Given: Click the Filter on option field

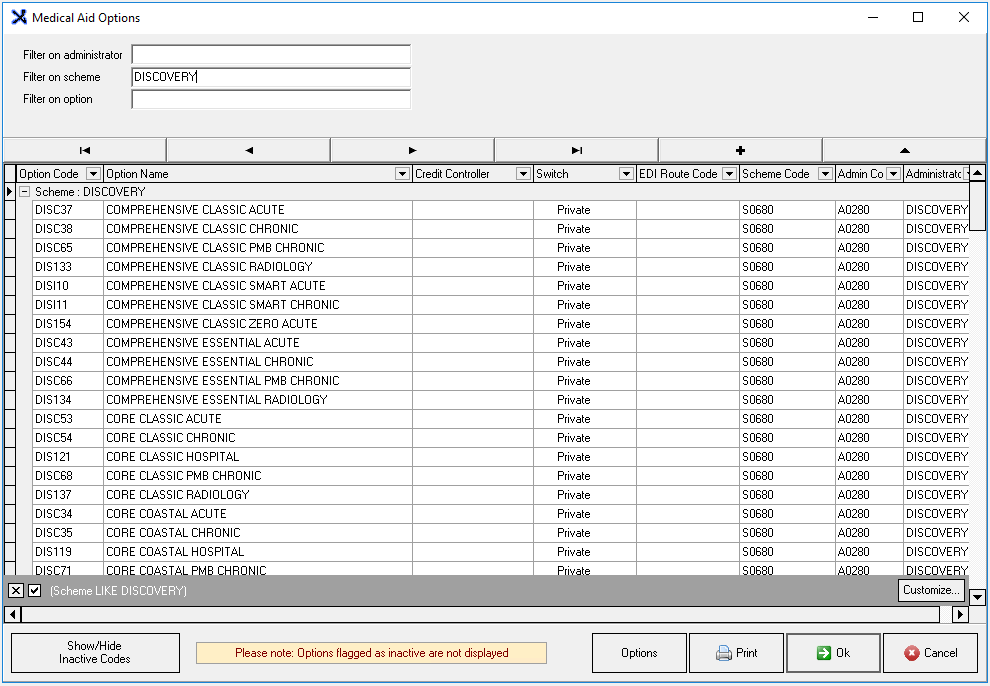Looking at the screenshot, I should [271, 98].
